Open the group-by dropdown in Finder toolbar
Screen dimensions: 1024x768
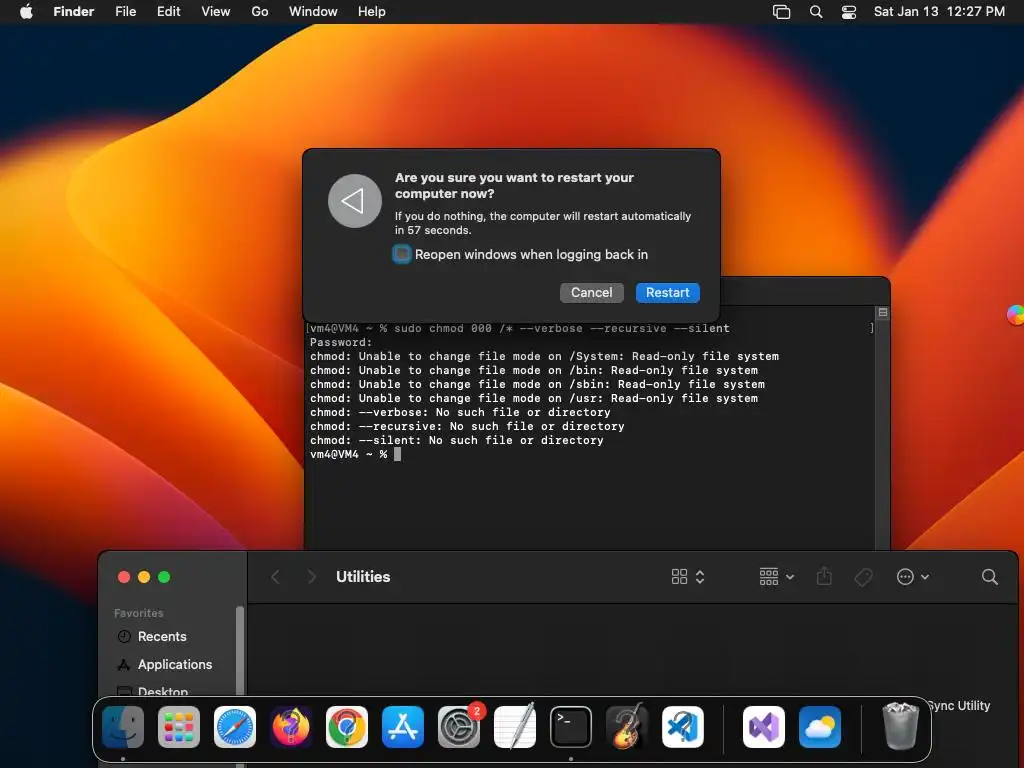tap(776, 577)
